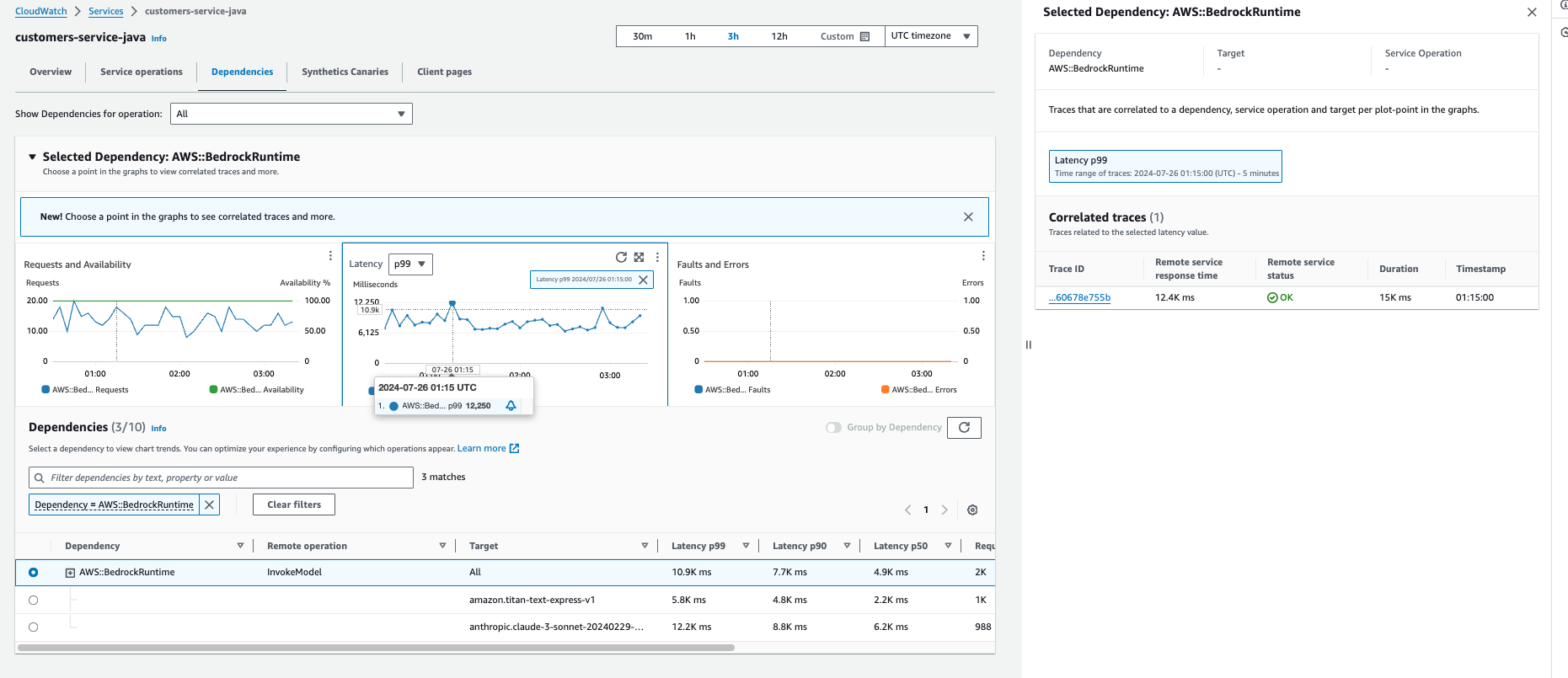
Task: Switch to the Synthetics Canaries tab
Action: [x=345, y=72]
